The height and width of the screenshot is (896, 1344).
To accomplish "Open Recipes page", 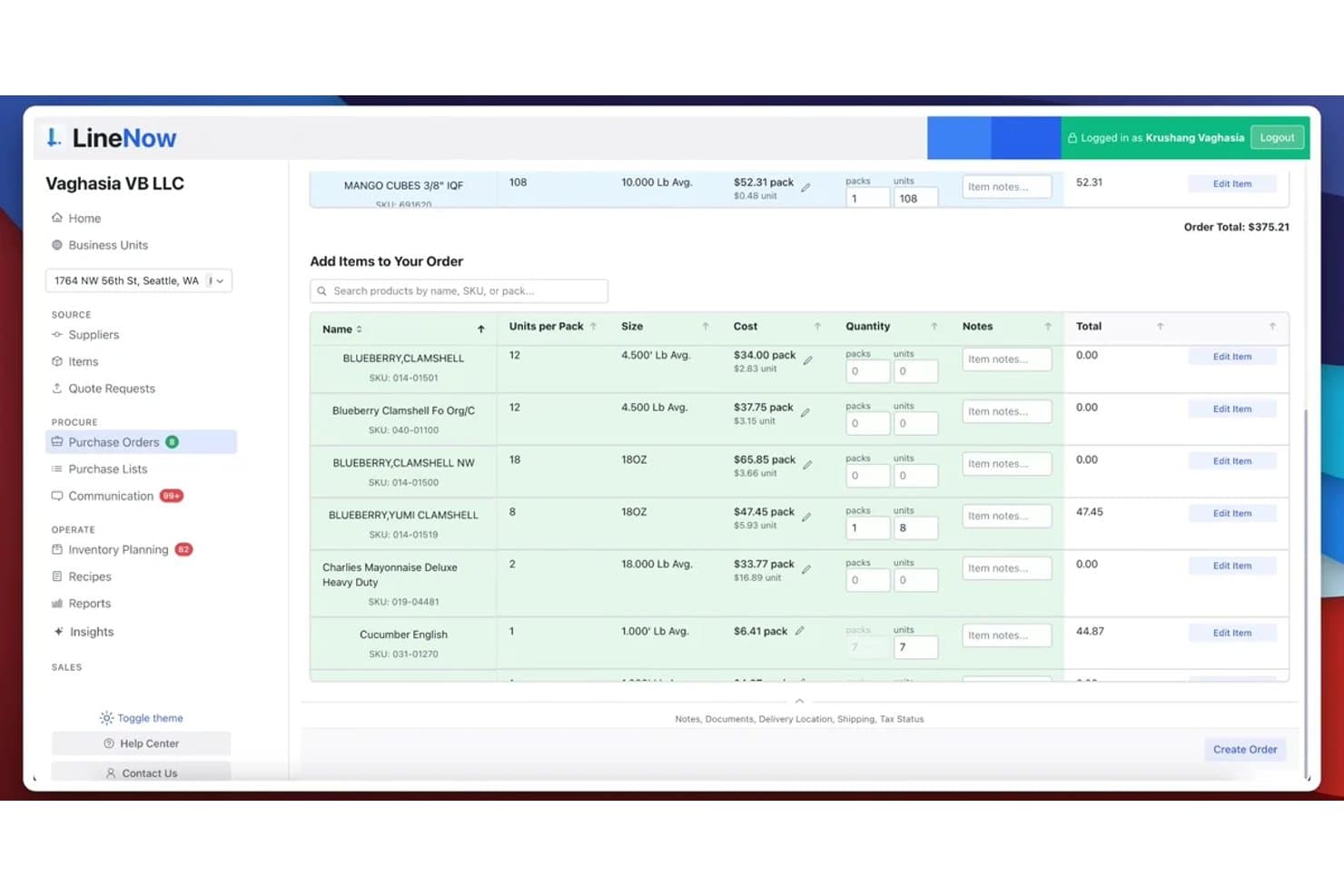I will point(82,576).
